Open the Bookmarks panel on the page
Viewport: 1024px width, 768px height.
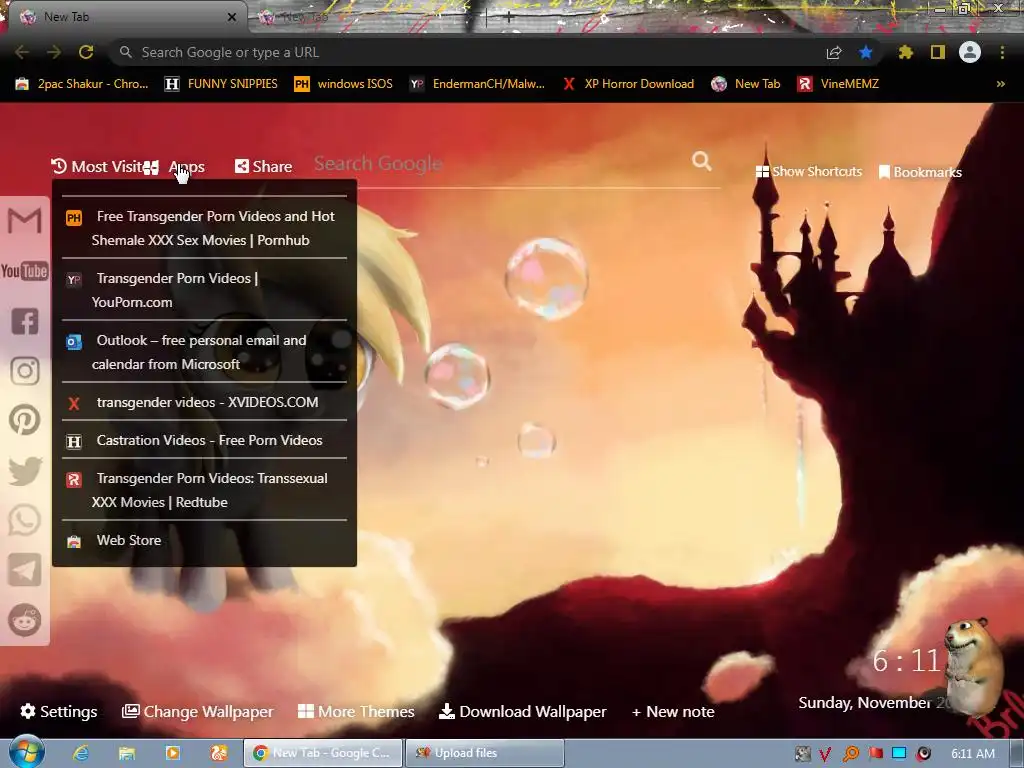coord(920,172)
